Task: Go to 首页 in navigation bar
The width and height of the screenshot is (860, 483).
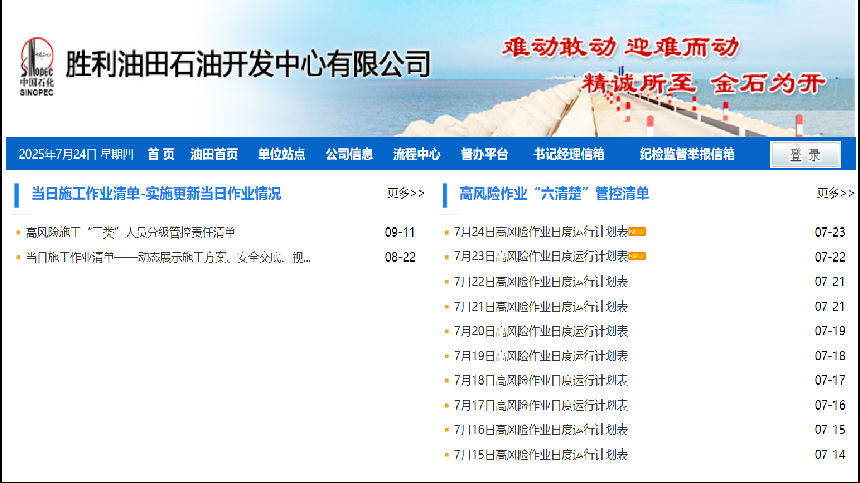Action: (161, 154)
